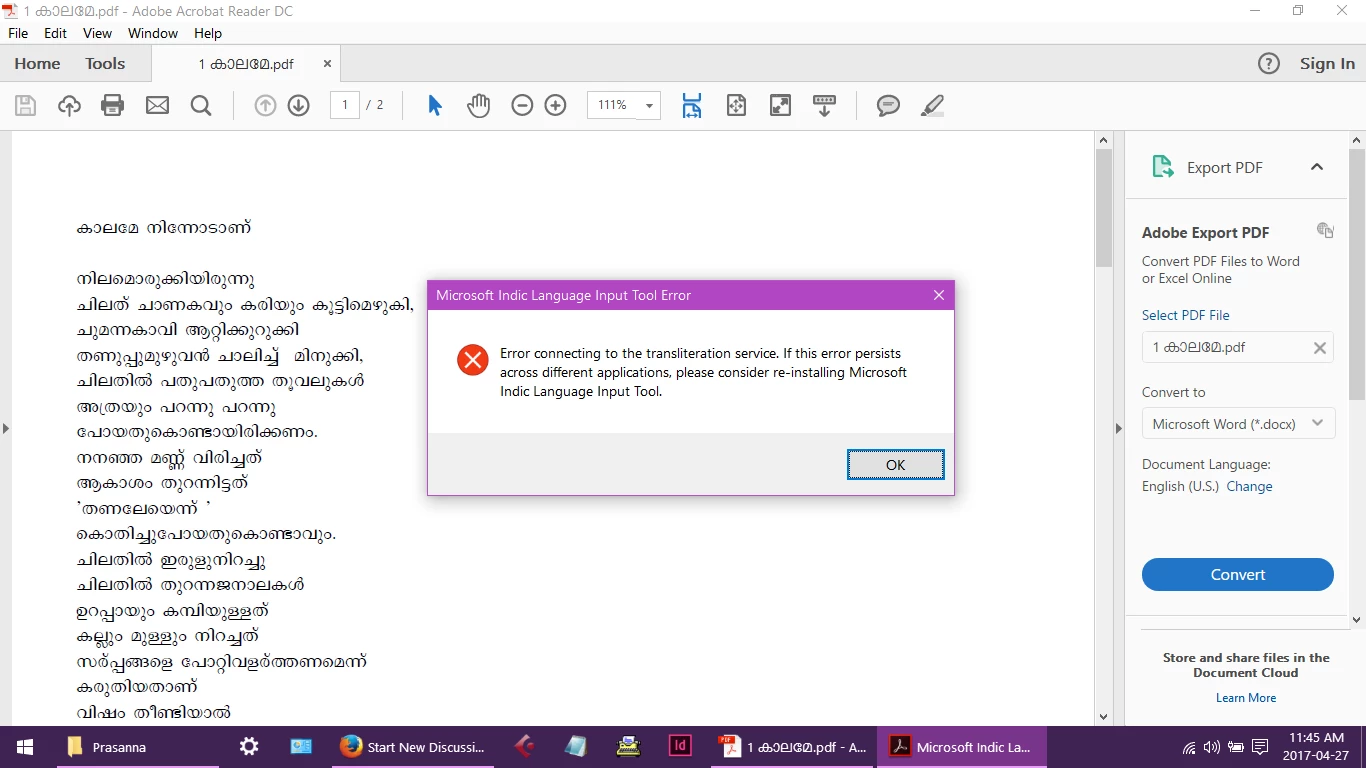Open the Action Center notification icon

pos(1260,747)
